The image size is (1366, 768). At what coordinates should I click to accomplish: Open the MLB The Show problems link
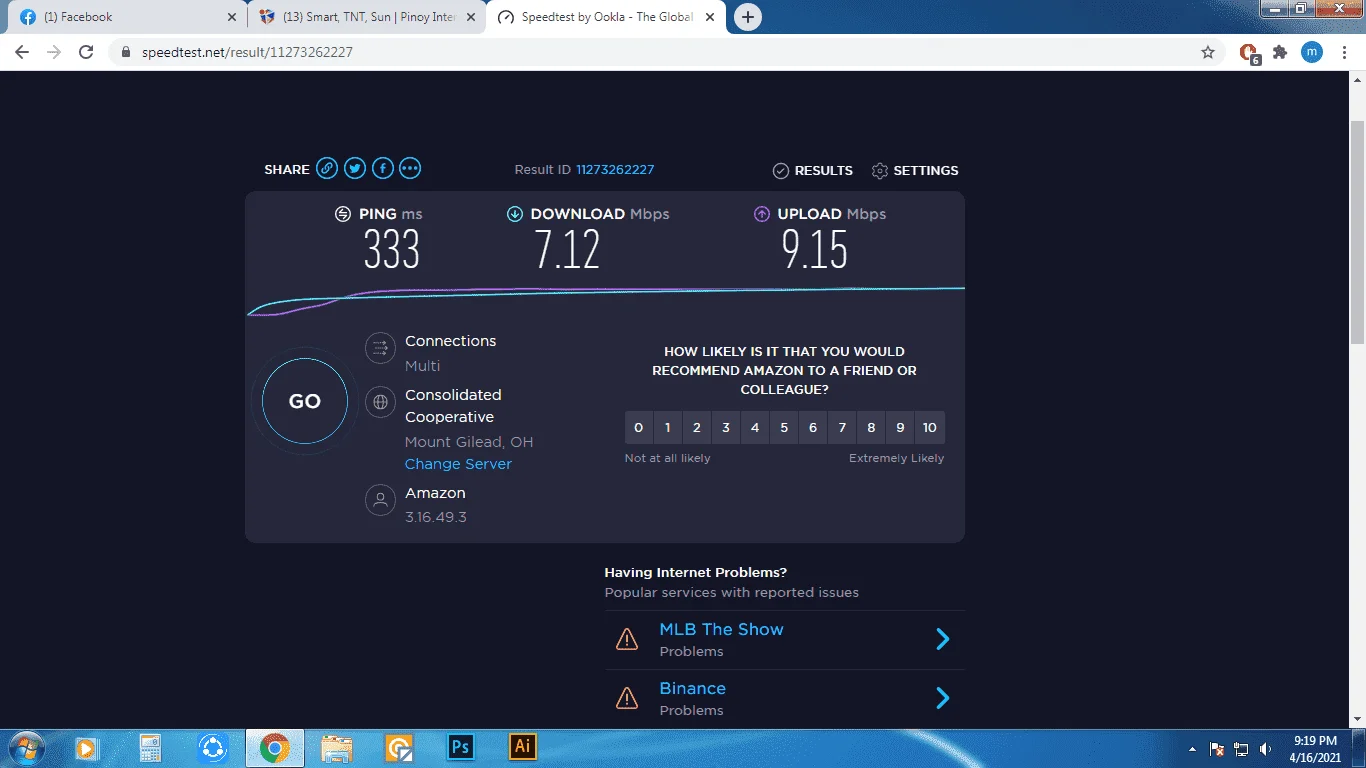coord(721,629)
